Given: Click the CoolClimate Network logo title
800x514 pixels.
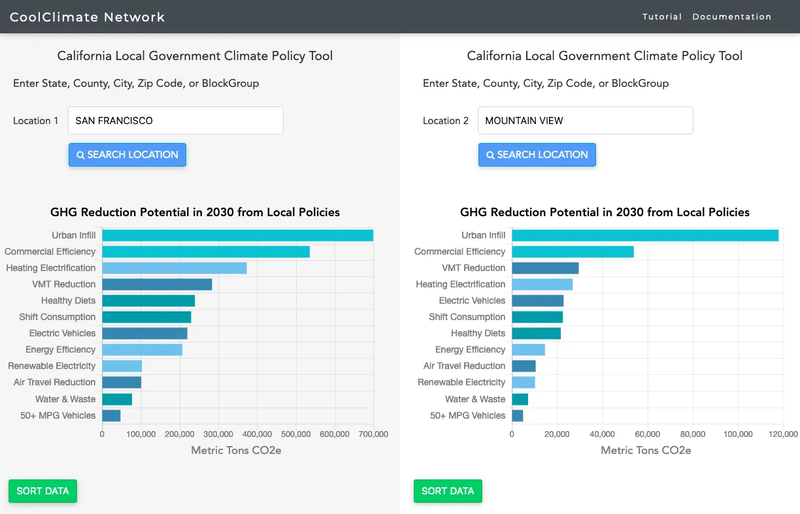Looking at the screenshot, I should 87,17.
